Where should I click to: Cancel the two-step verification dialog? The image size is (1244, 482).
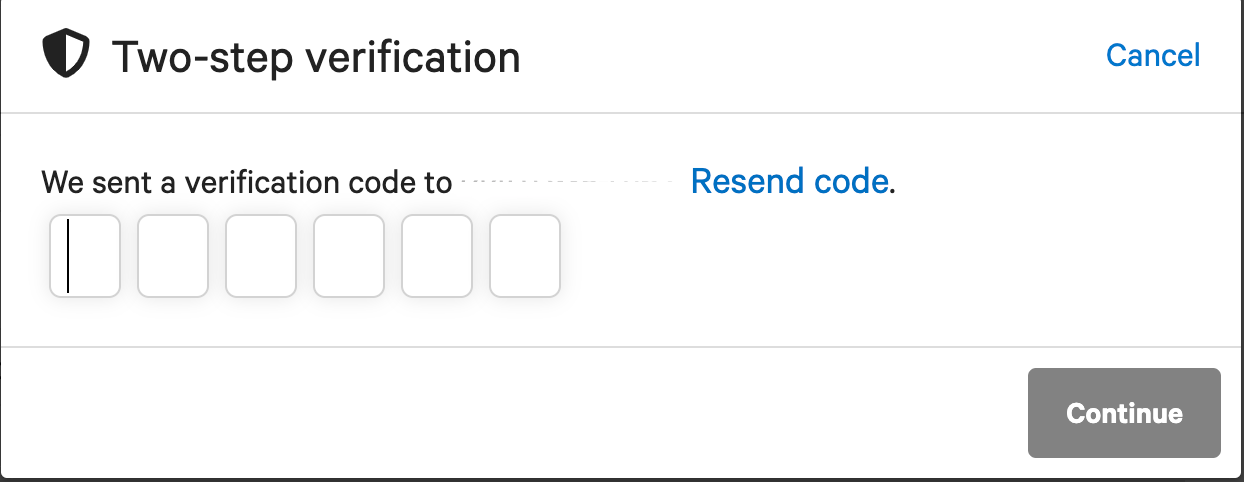click(x=1152, y=55)
